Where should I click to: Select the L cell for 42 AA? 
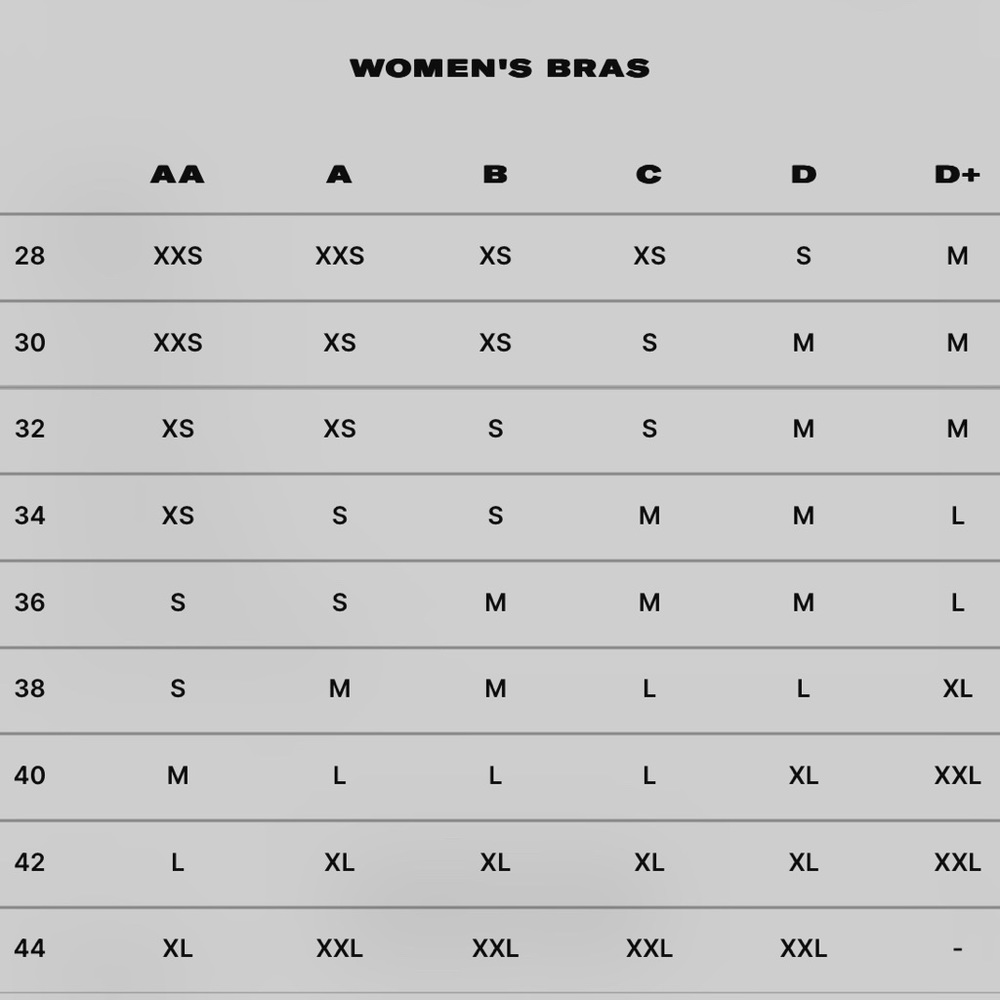point(178,862)
